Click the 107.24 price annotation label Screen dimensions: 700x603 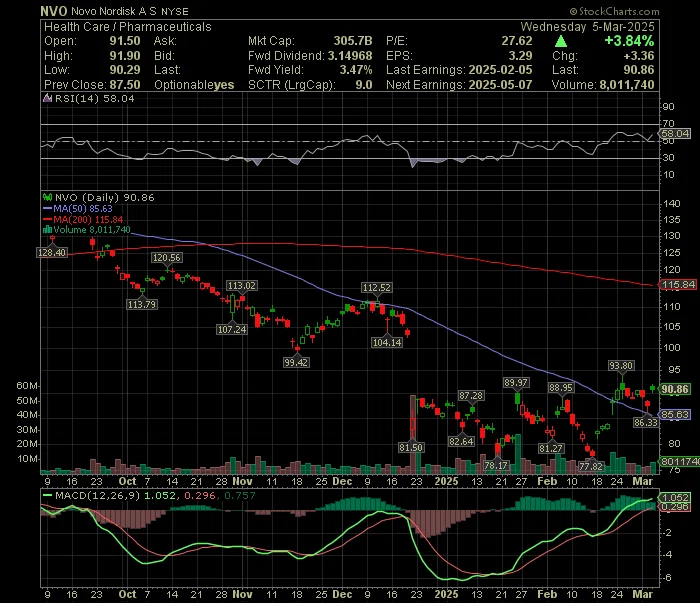pyautogui.click(x=232, y=330)
